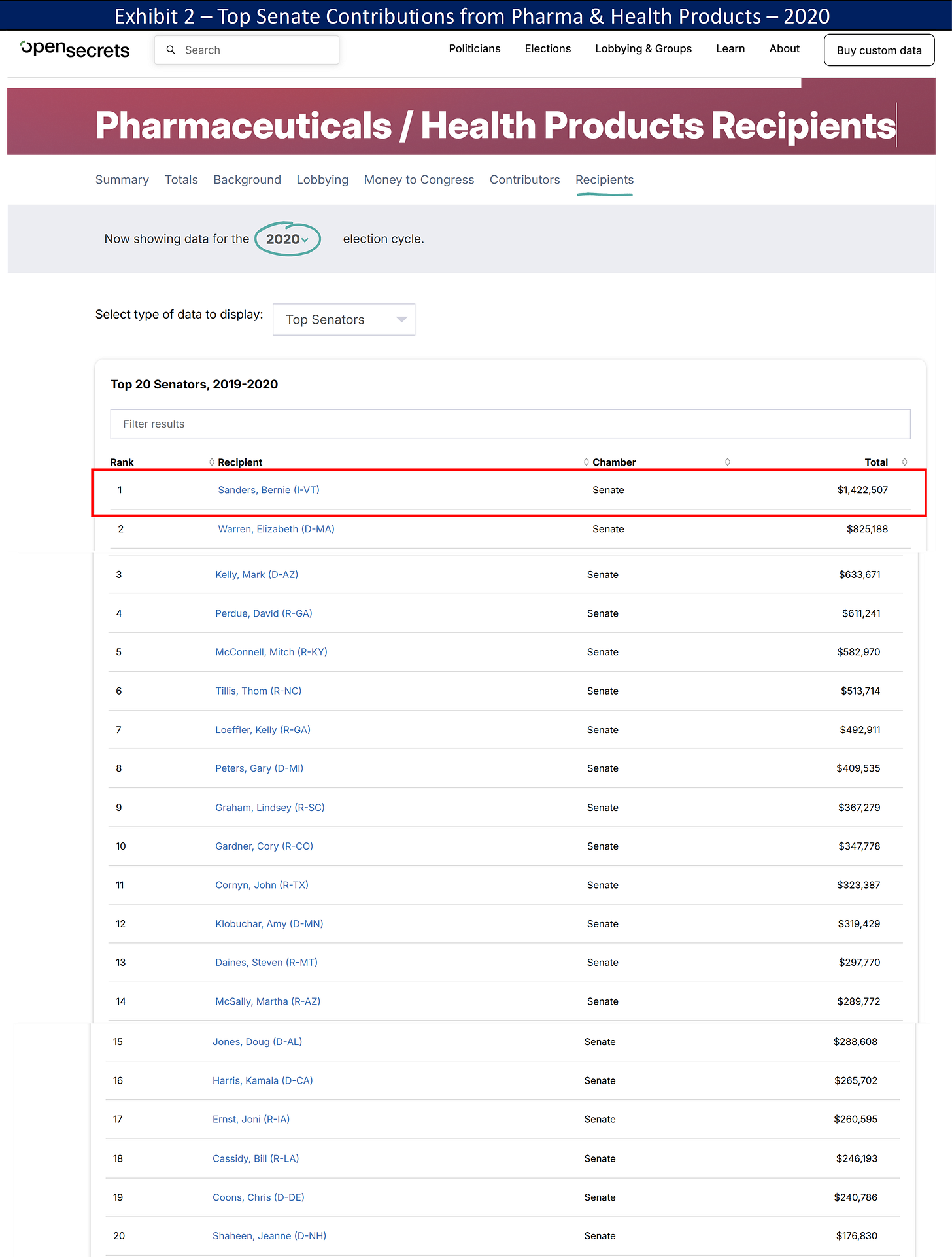Open Cassidy, Bill (R-LA) link
952x1257 pixels.
tap(256, 1159)
